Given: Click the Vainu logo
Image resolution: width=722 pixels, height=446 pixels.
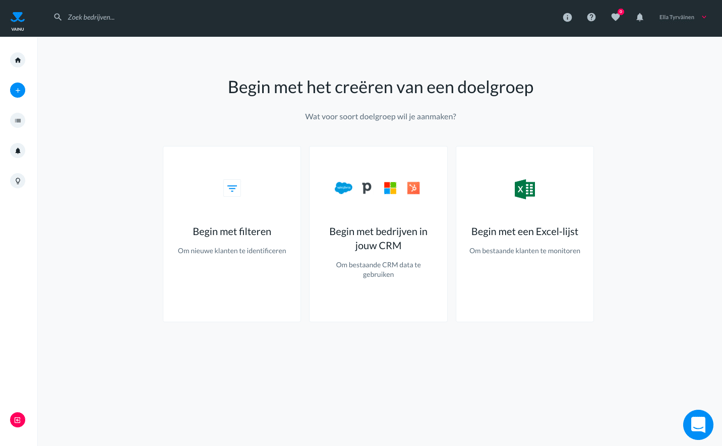Looking at the screenshot, I should (17, 19).
